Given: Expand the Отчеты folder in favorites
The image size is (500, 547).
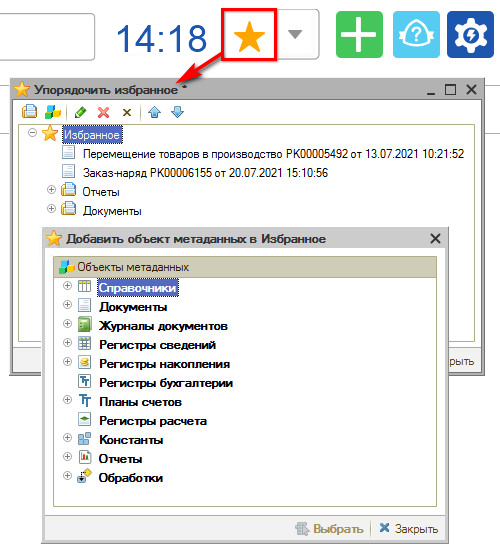Looking at the screenshot, I should click(x=51, y=189).
